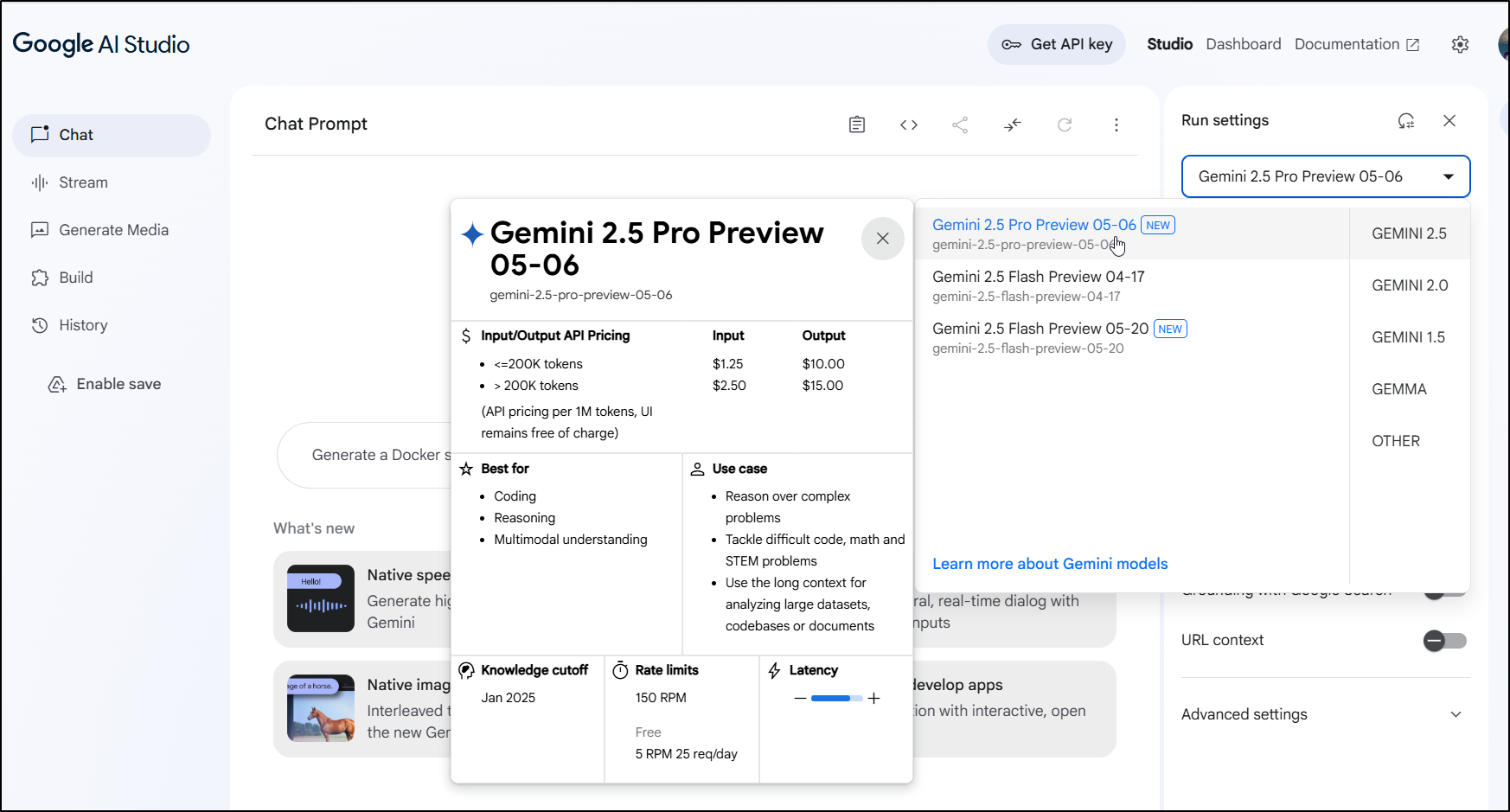Open the system instructions clipboard icon
Image resolution: width=1510 pixels, height=812 pixels.
pos(857,125)
